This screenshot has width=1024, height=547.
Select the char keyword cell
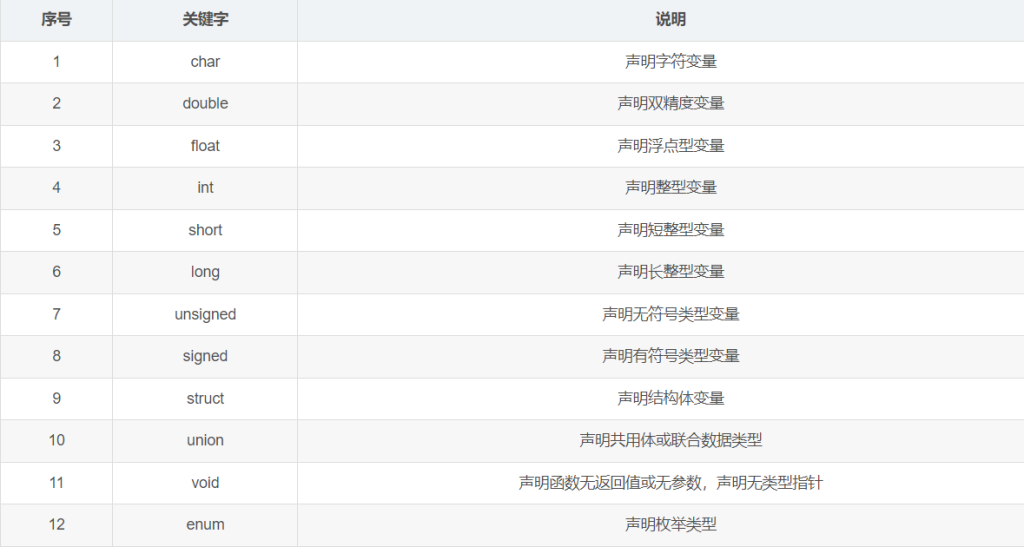(x=205, y=62)
